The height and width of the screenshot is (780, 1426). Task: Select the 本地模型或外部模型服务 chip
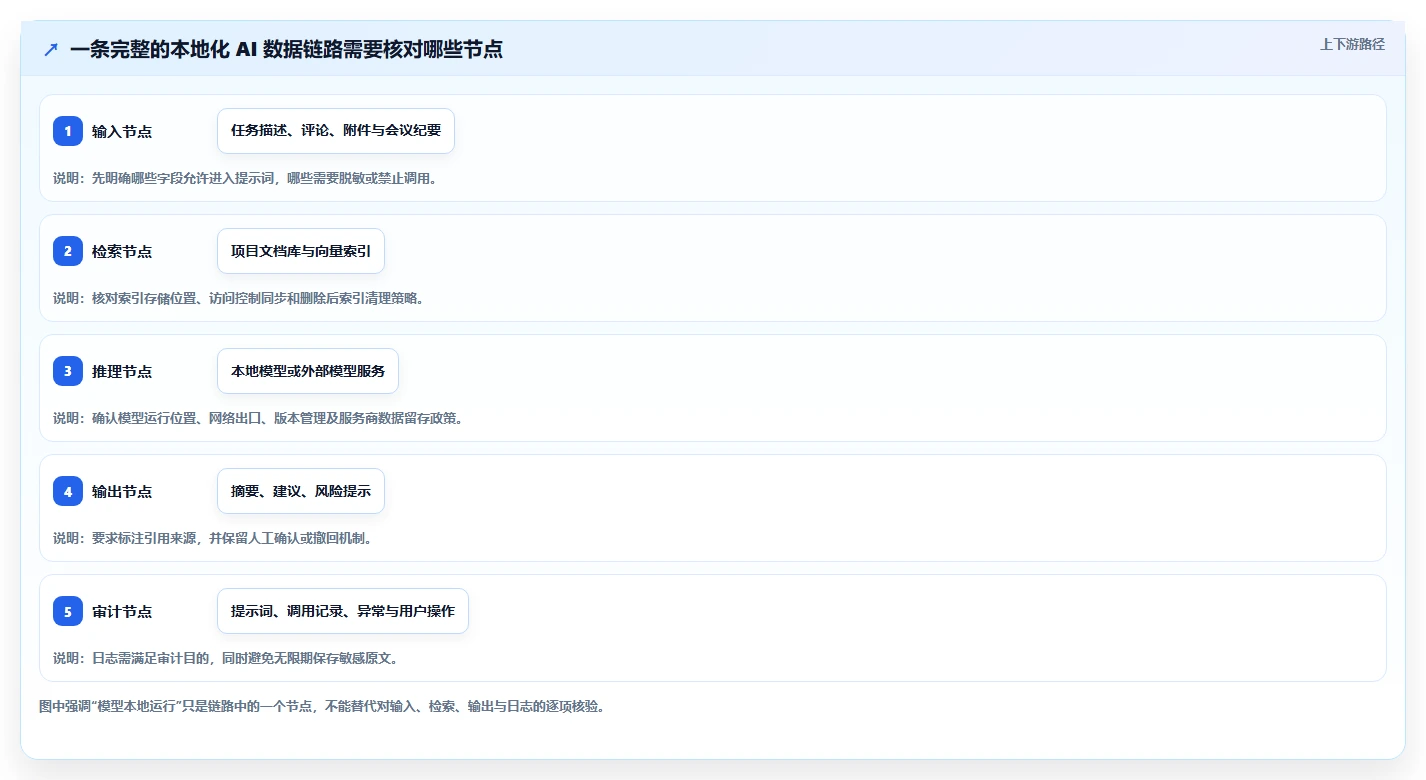point(308,371)
